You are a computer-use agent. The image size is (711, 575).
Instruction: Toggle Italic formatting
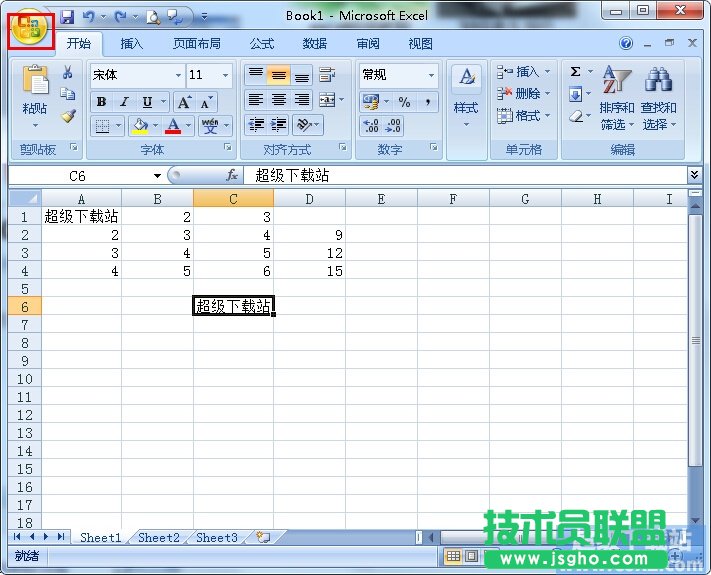pyautogui.click(x=124, y=102)
